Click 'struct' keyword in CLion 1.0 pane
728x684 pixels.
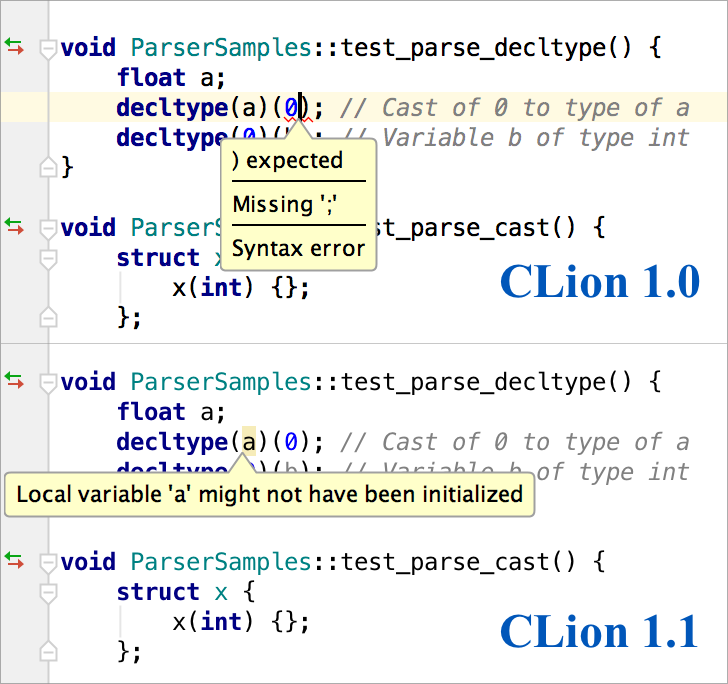click(158, 258)
